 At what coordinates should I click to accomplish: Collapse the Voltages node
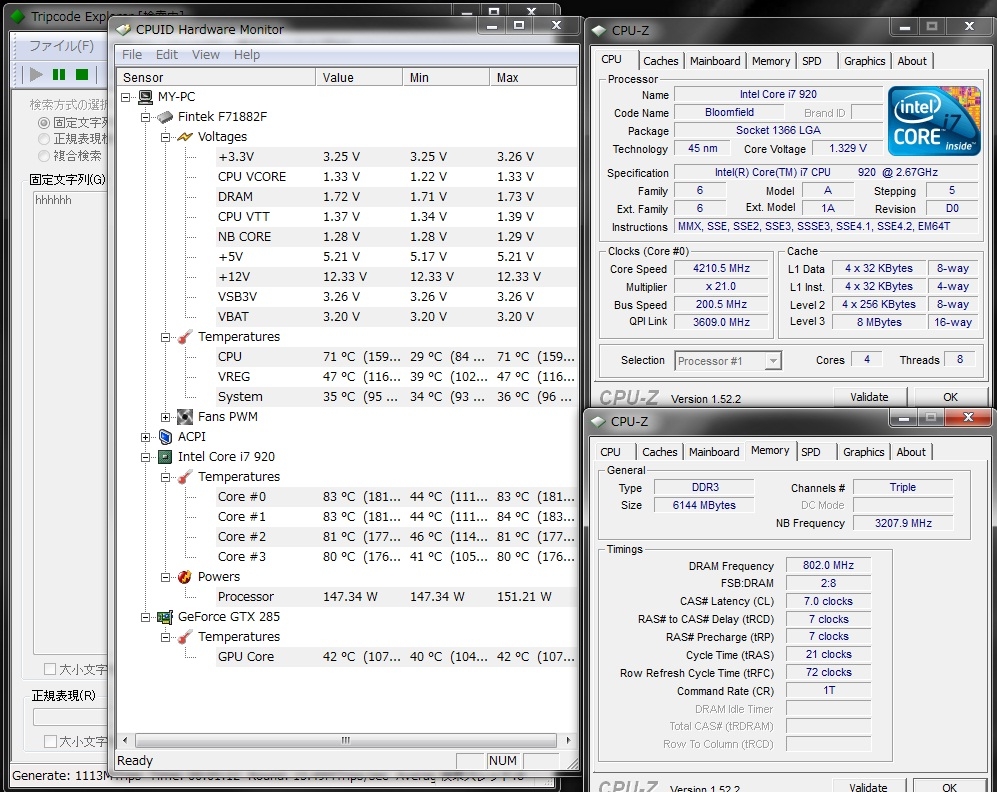tap(165, 137)
